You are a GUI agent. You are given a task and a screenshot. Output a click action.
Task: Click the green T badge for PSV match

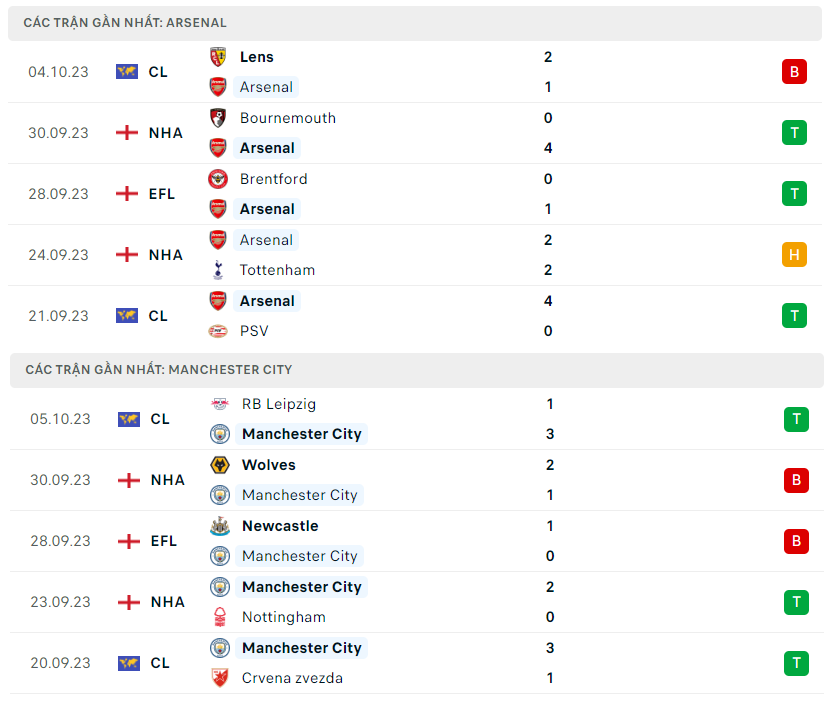pos(794,315)
